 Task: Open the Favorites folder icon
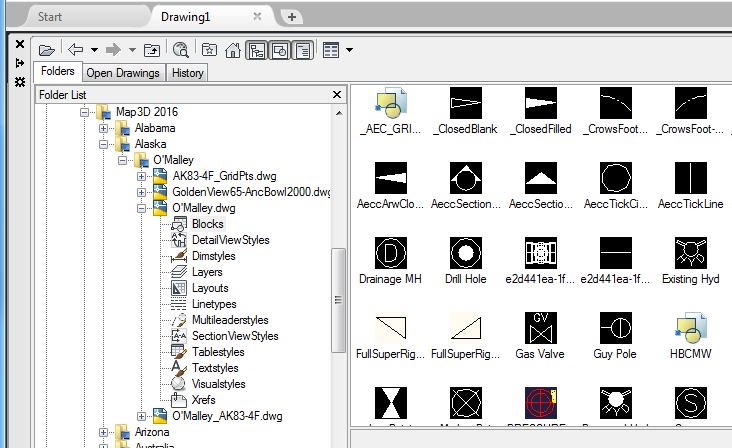(209, 49)
